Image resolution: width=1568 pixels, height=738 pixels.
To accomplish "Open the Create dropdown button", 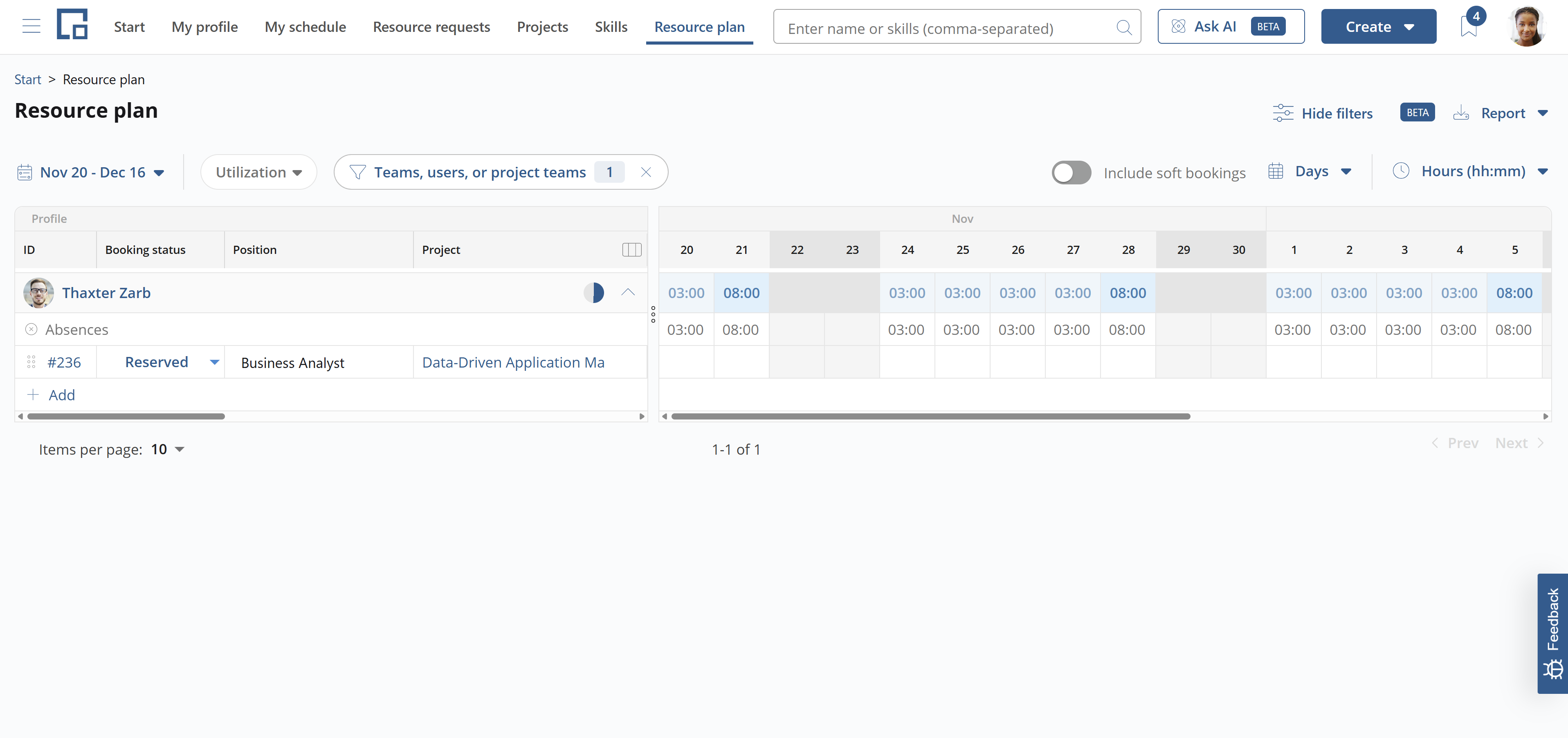I will pyautogui.click(x=1379, y=26).
